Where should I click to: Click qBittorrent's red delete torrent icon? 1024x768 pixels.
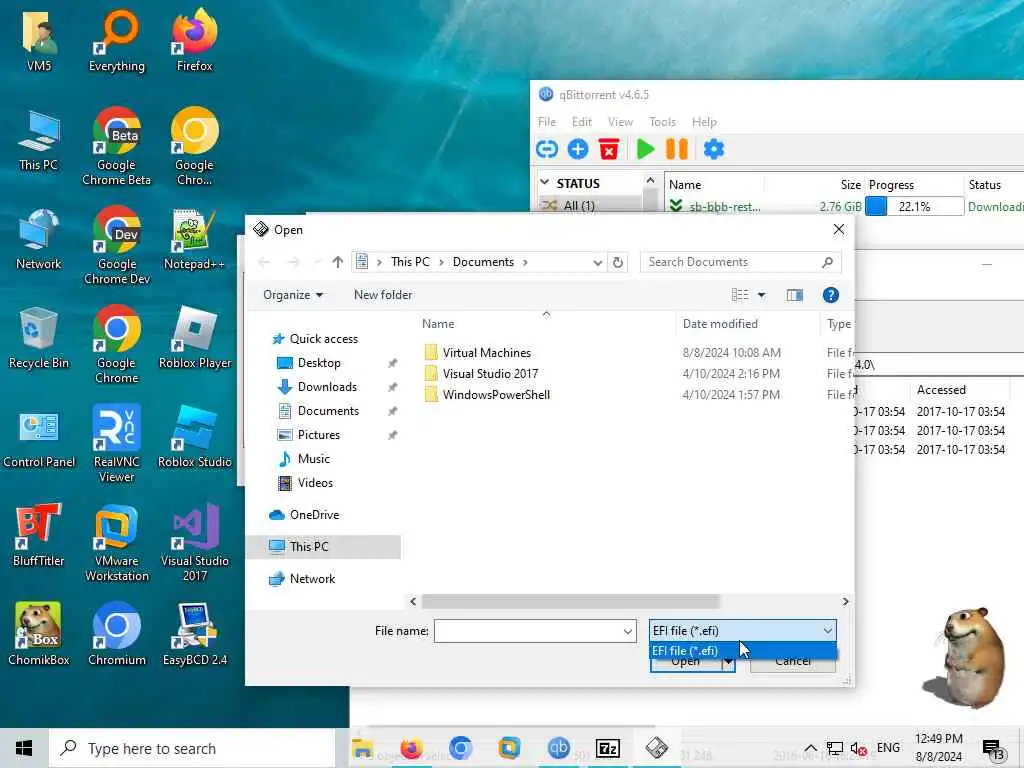pyautogui.click(x=608, y=150)
